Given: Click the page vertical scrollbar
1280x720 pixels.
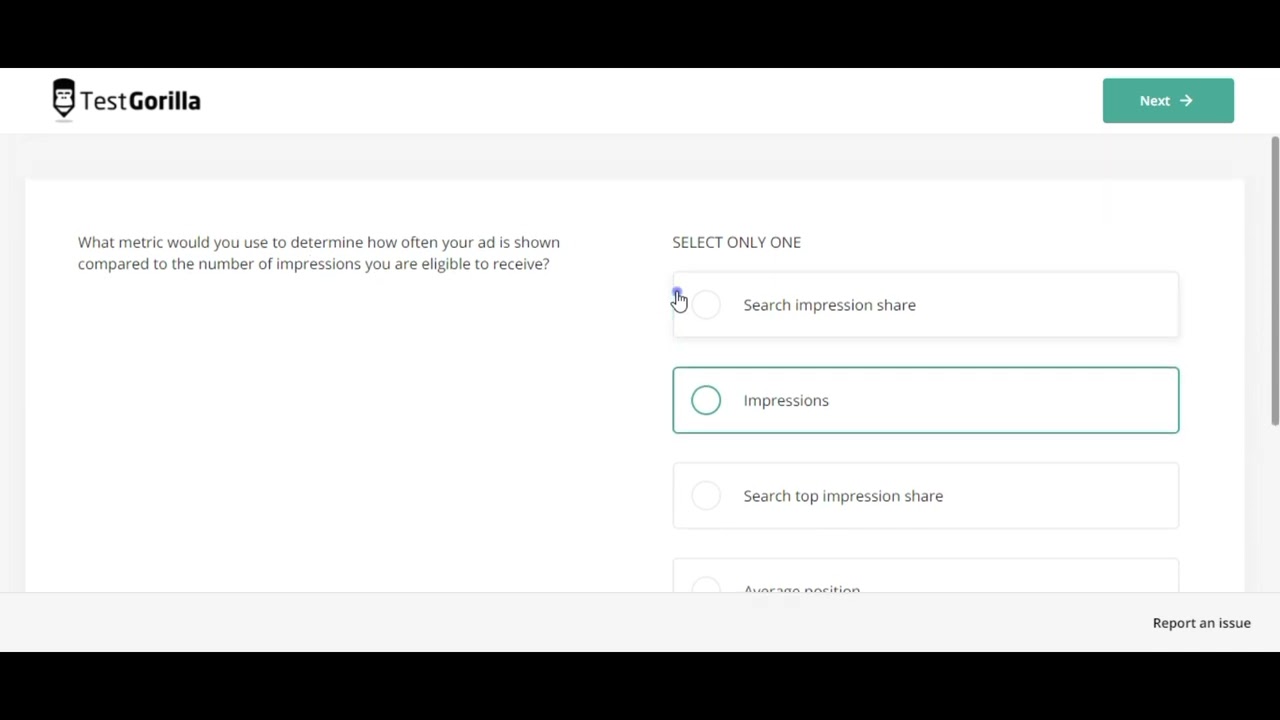Looking at the screenshot, I should (x=1275, y=282).
